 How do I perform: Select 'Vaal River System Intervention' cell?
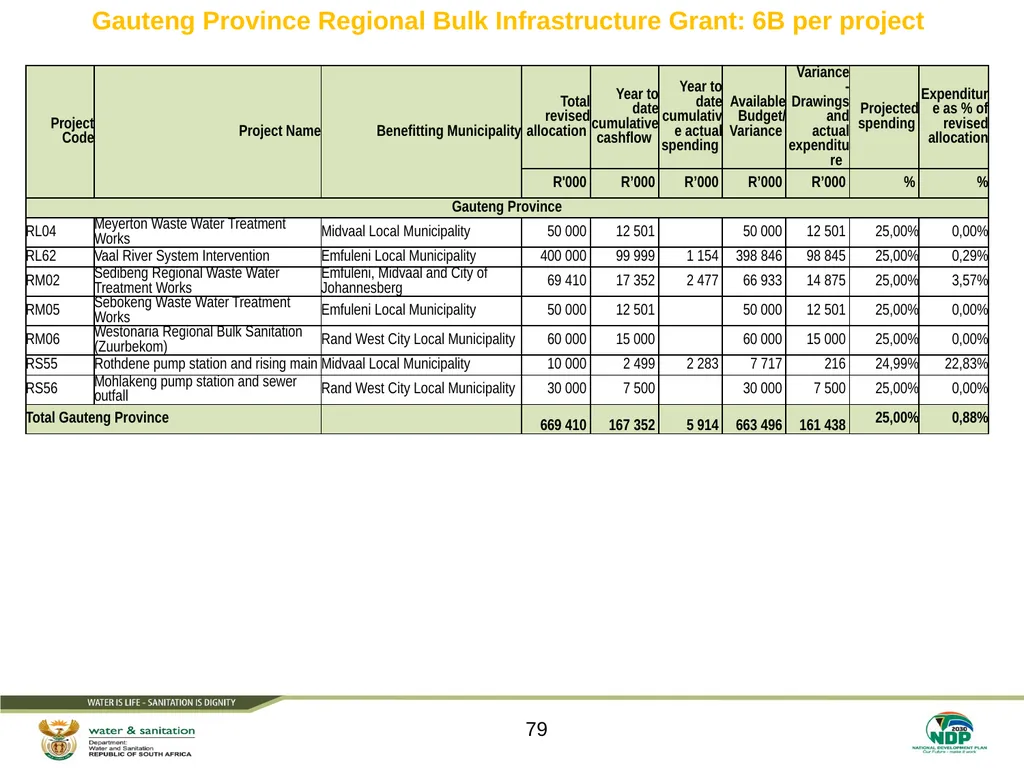(x=207, y=256)
